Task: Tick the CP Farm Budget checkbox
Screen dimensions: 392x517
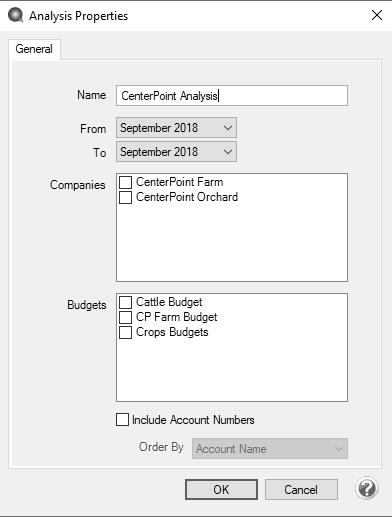Action: tap(125, 317)
